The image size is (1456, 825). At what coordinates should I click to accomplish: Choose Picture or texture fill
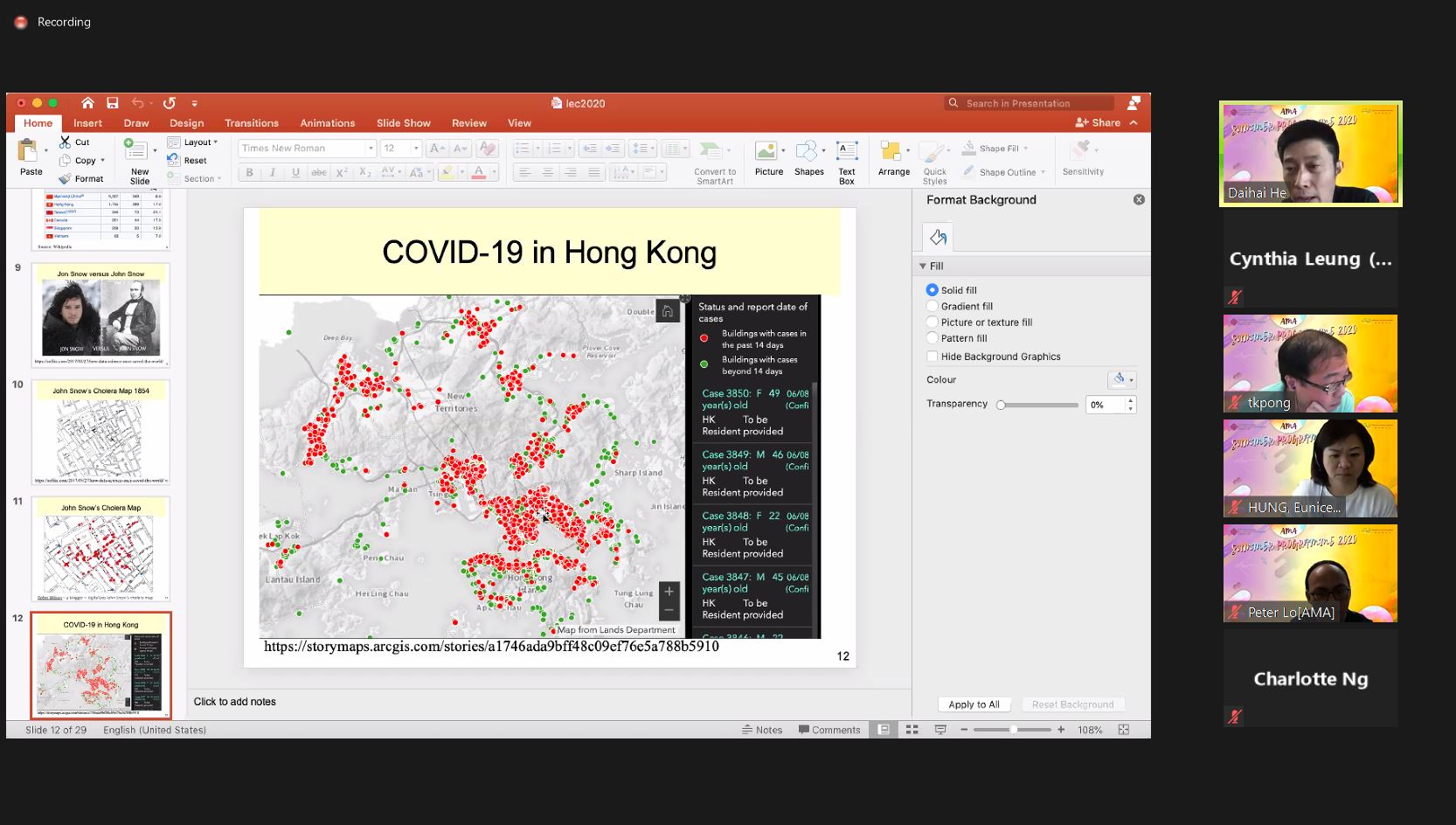933,322
